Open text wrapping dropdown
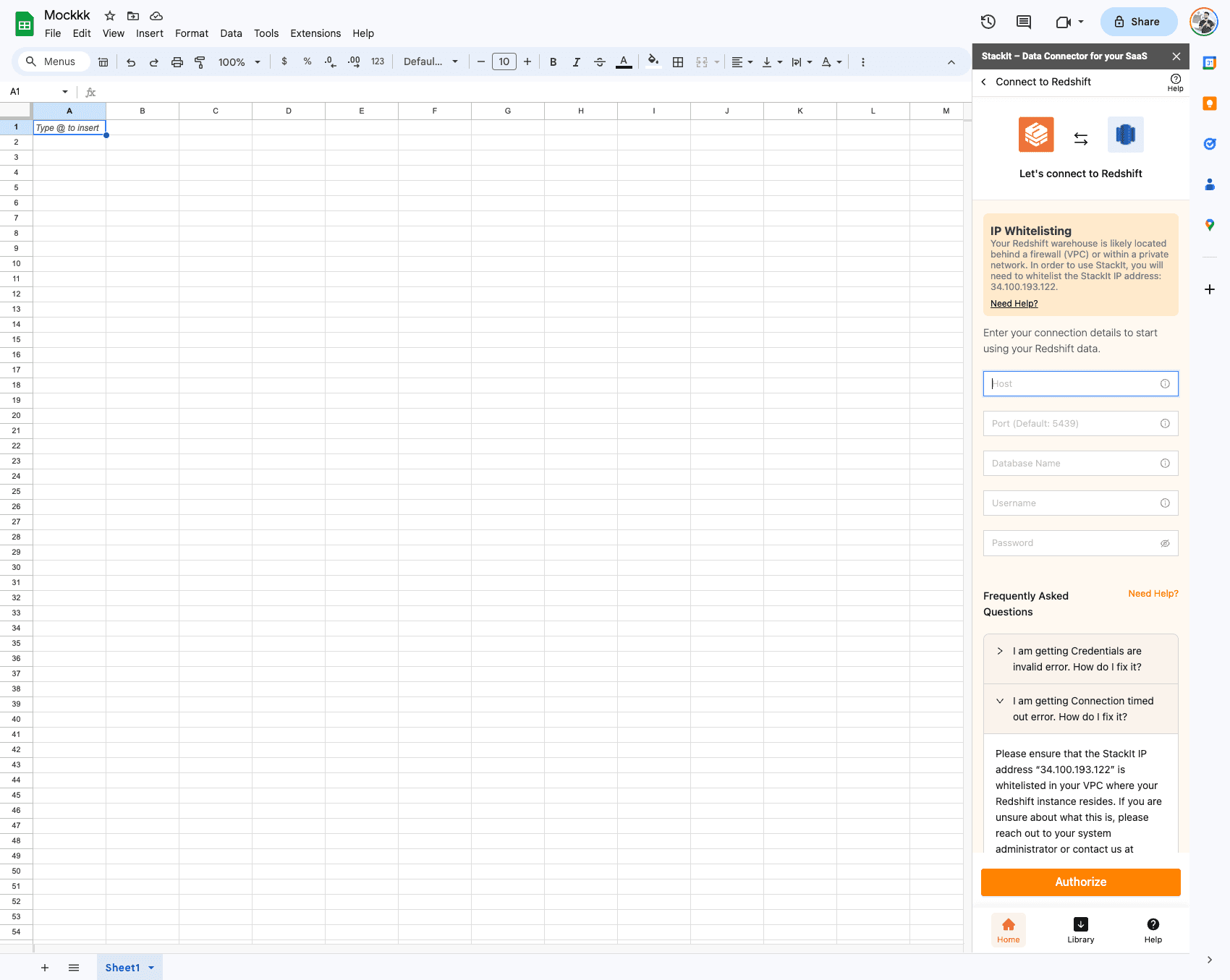 click(802, 62)
